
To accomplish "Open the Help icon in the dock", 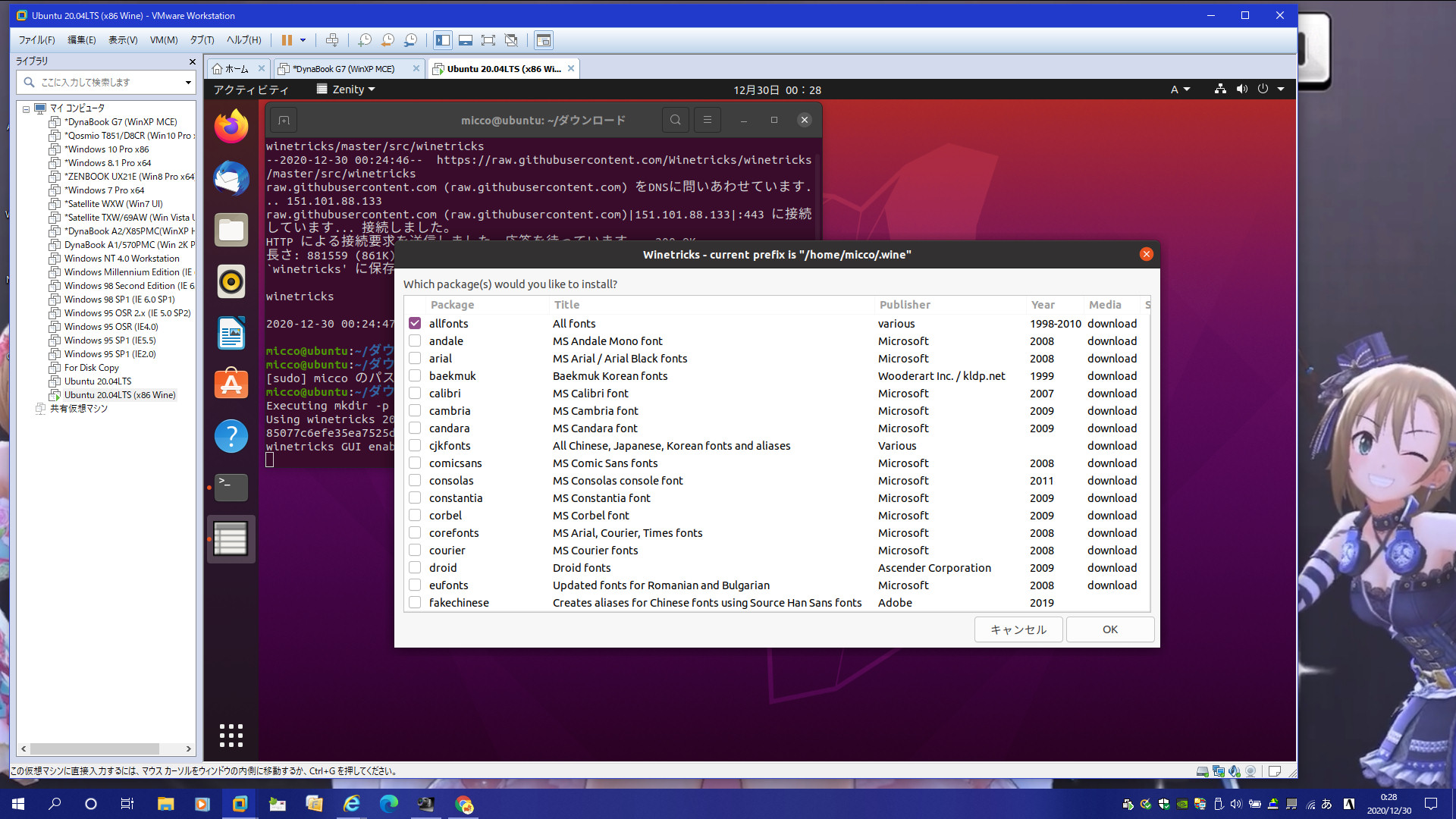I will [x=231, y=436].
